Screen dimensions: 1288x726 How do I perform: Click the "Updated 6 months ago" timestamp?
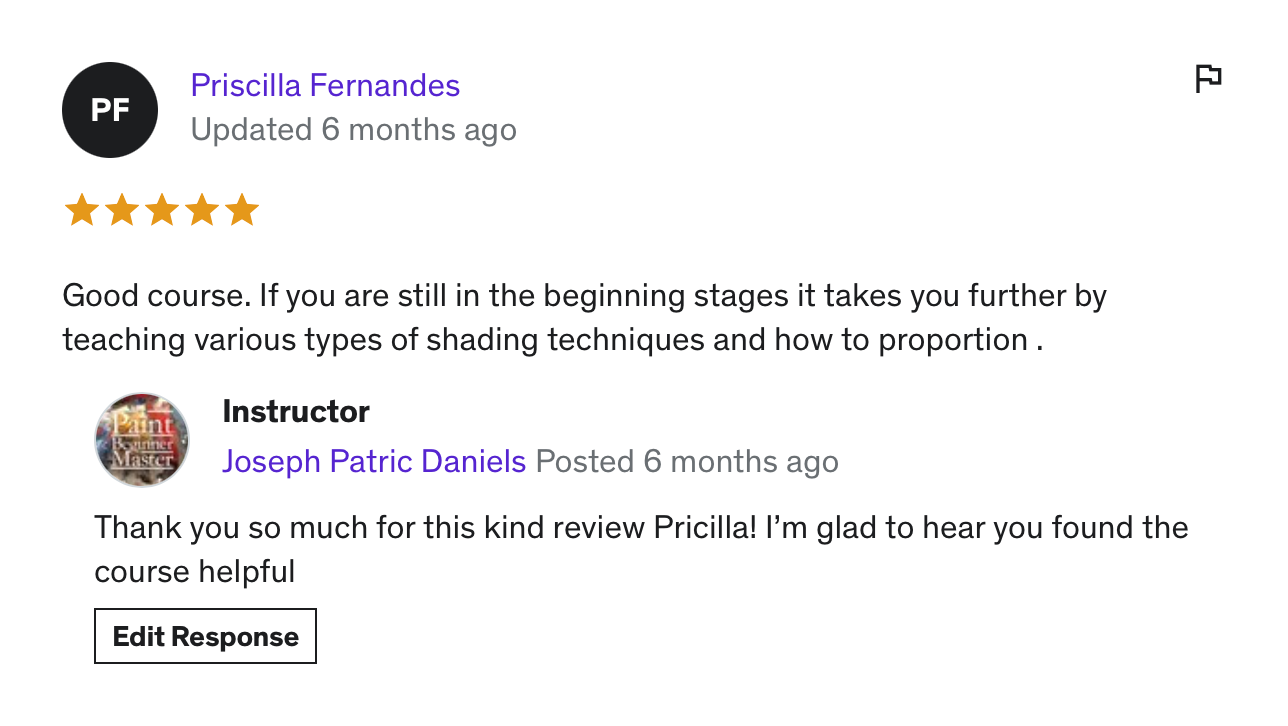click(x=353, y=130)
